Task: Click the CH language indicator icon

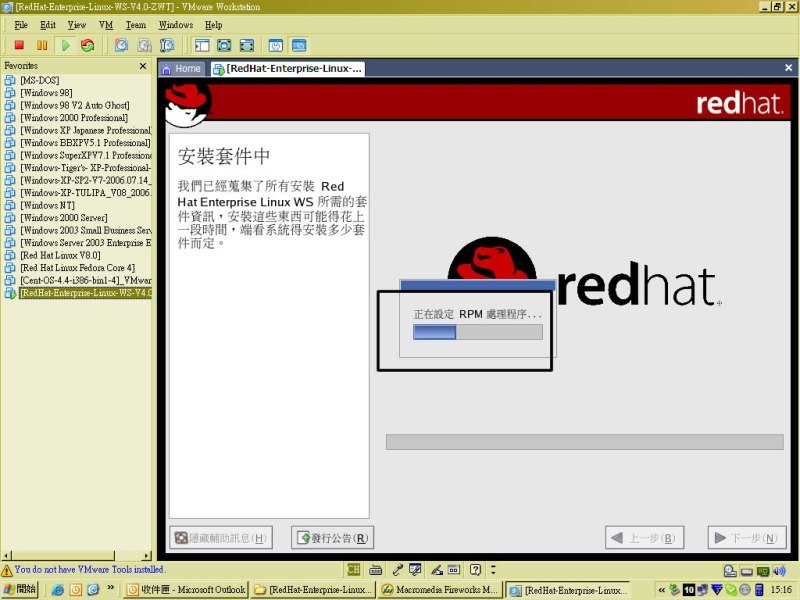Action: [354, 569]
